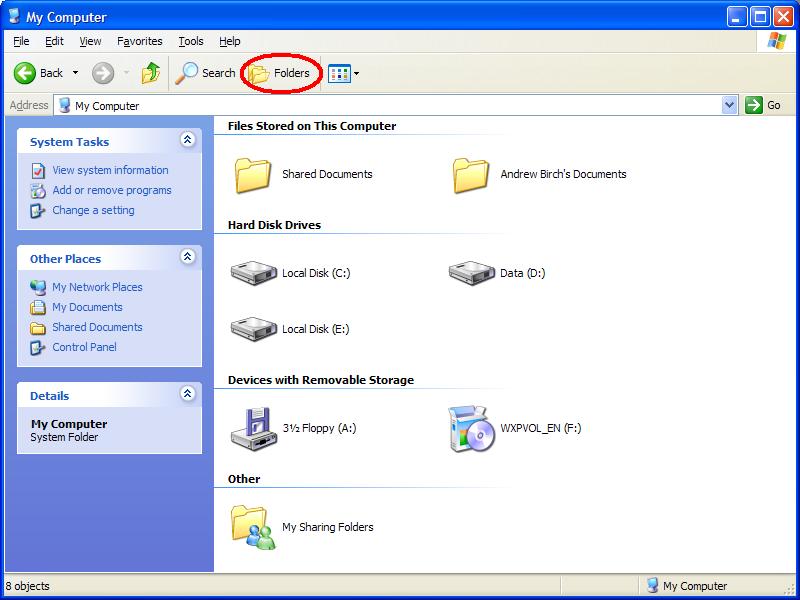Open My Documents in Other Places
800x600 pixels.
pyautogui.click(x=87, y=307)
